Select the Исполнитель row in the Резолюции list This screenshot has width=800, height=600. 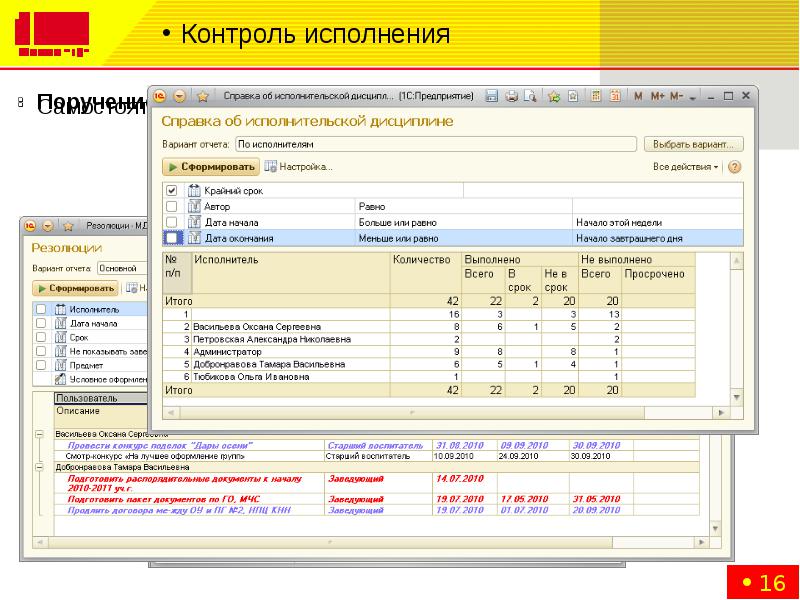point(96,310)
